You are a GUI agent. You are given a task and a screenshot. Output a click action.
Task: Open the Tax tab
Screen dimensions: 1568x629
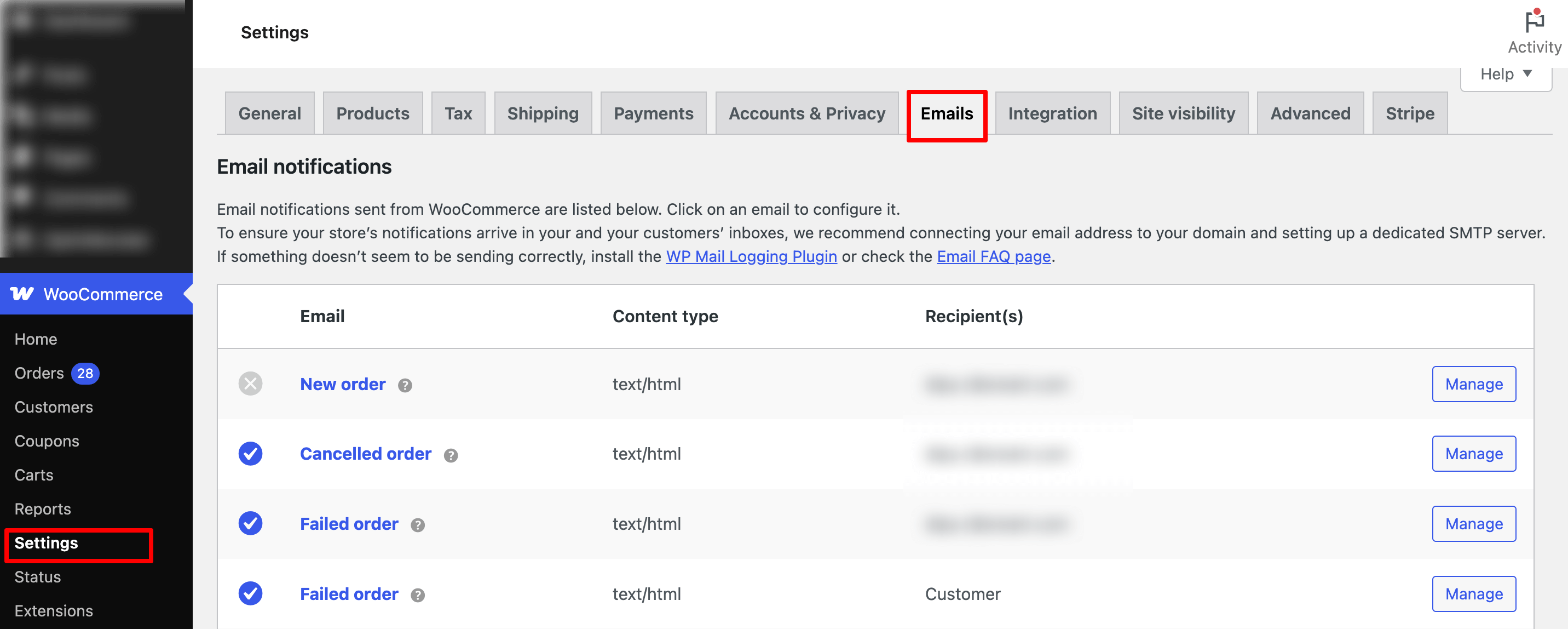tap(458, 113)
